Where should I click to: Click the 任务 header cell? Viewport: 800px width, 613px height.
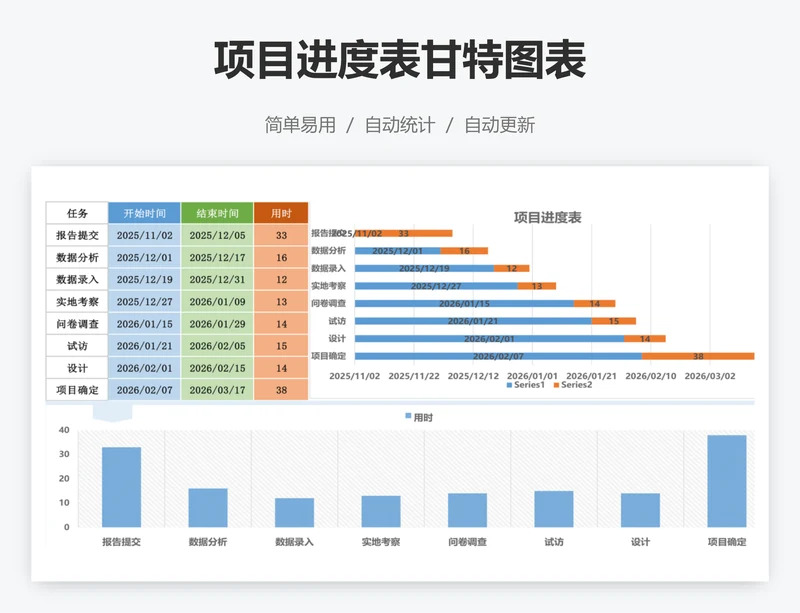77,213
